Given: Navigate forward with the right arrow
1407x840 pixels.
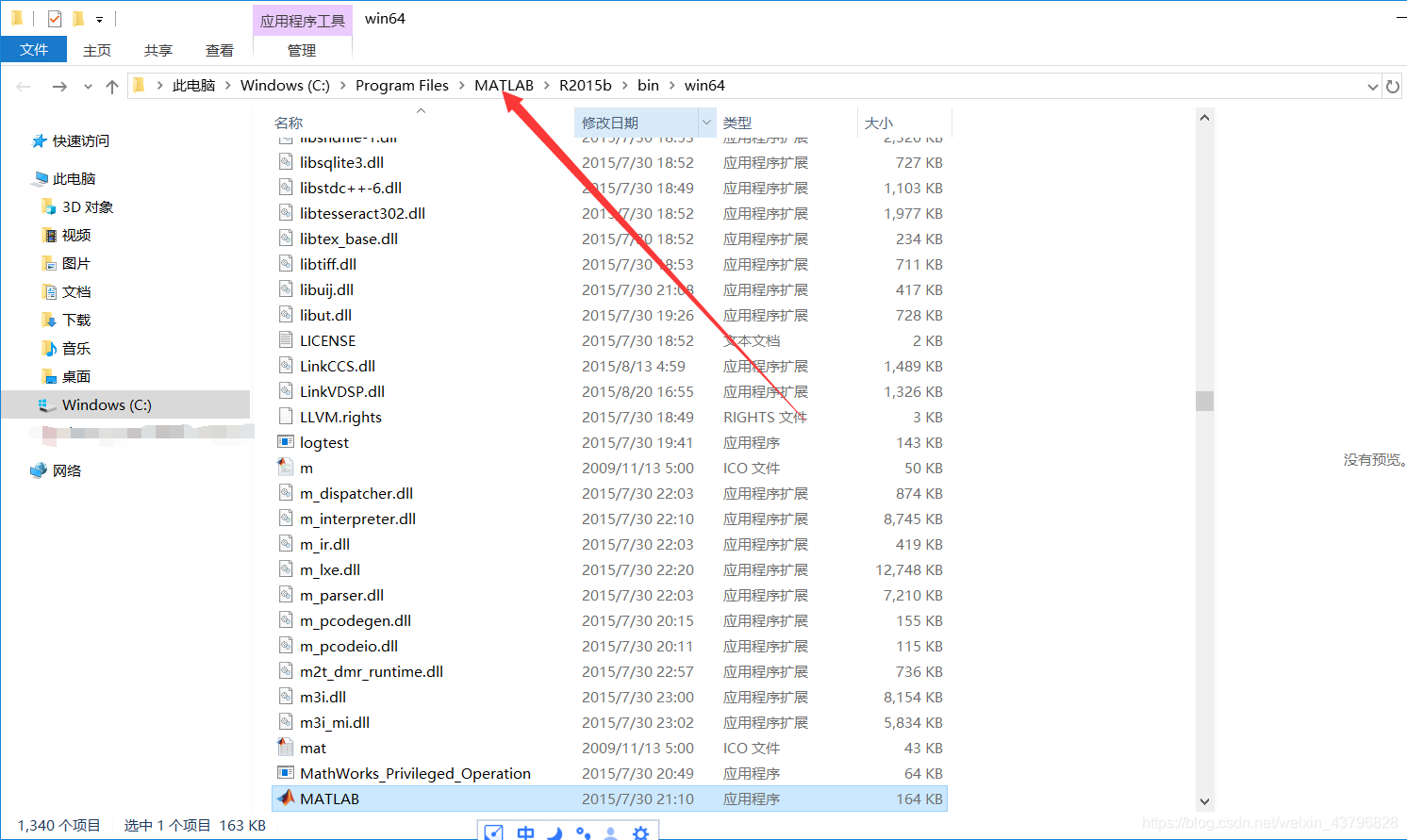Looking at the screenshot, I should [59, 86].
